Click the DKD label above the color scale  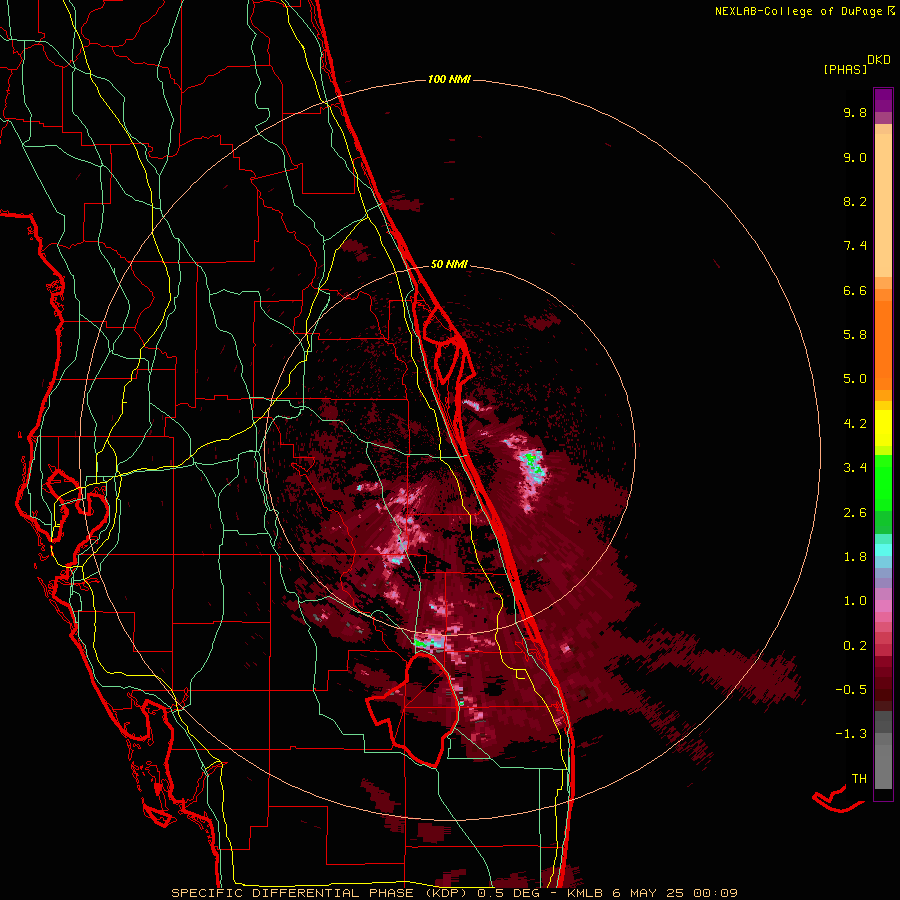tap(879, 60)
